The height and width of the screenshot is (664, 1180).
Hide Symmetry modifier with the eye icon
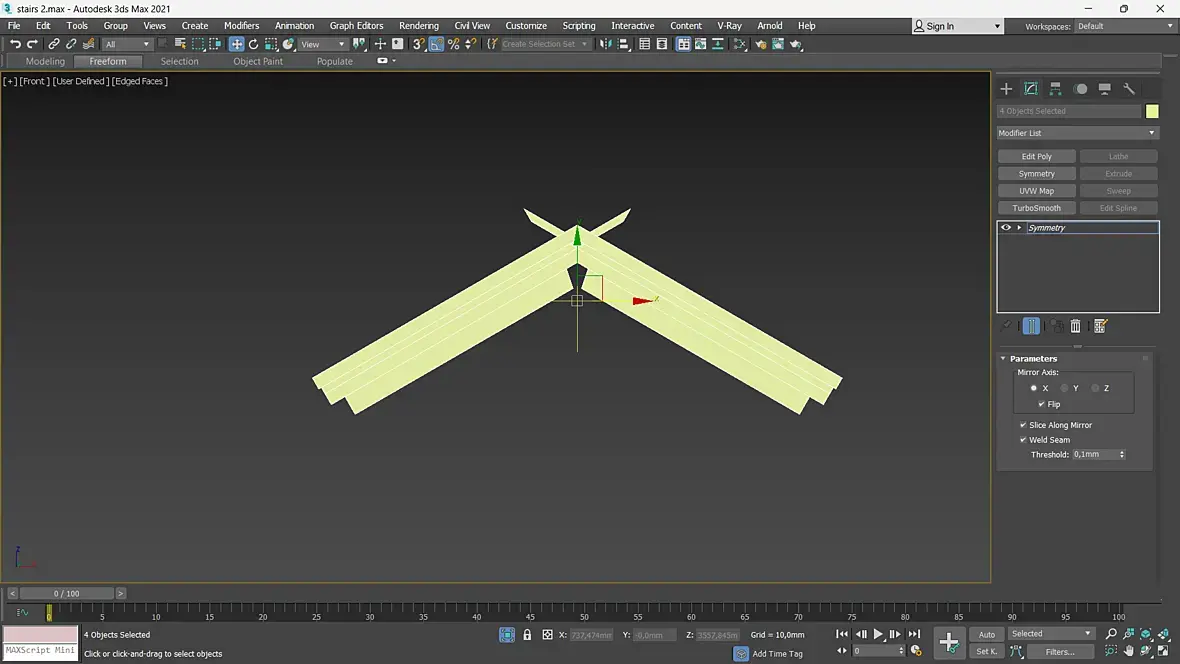coord(1006,228)
